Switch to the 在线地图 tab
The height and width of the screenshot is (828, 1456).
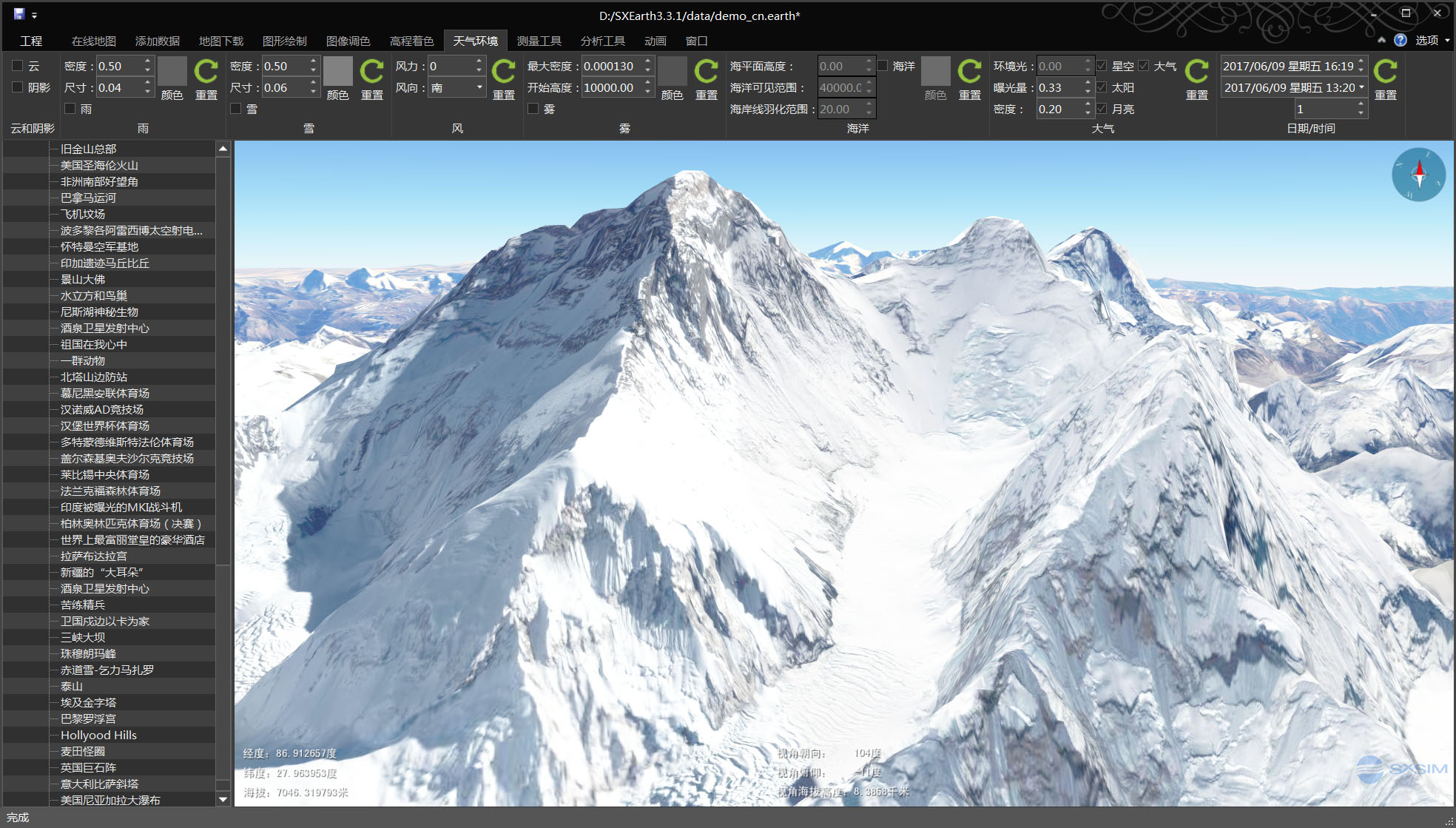coord(94,41)
